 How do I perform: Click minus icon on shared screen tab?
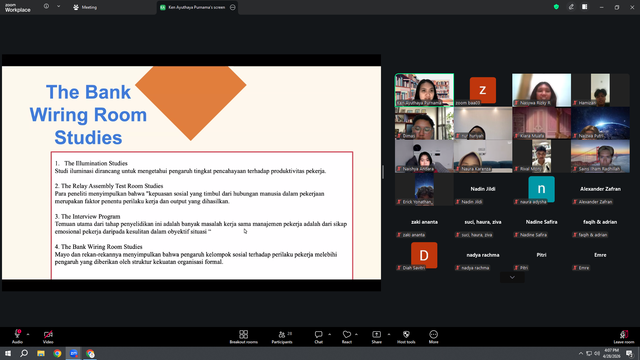click(x=233, y=7)
